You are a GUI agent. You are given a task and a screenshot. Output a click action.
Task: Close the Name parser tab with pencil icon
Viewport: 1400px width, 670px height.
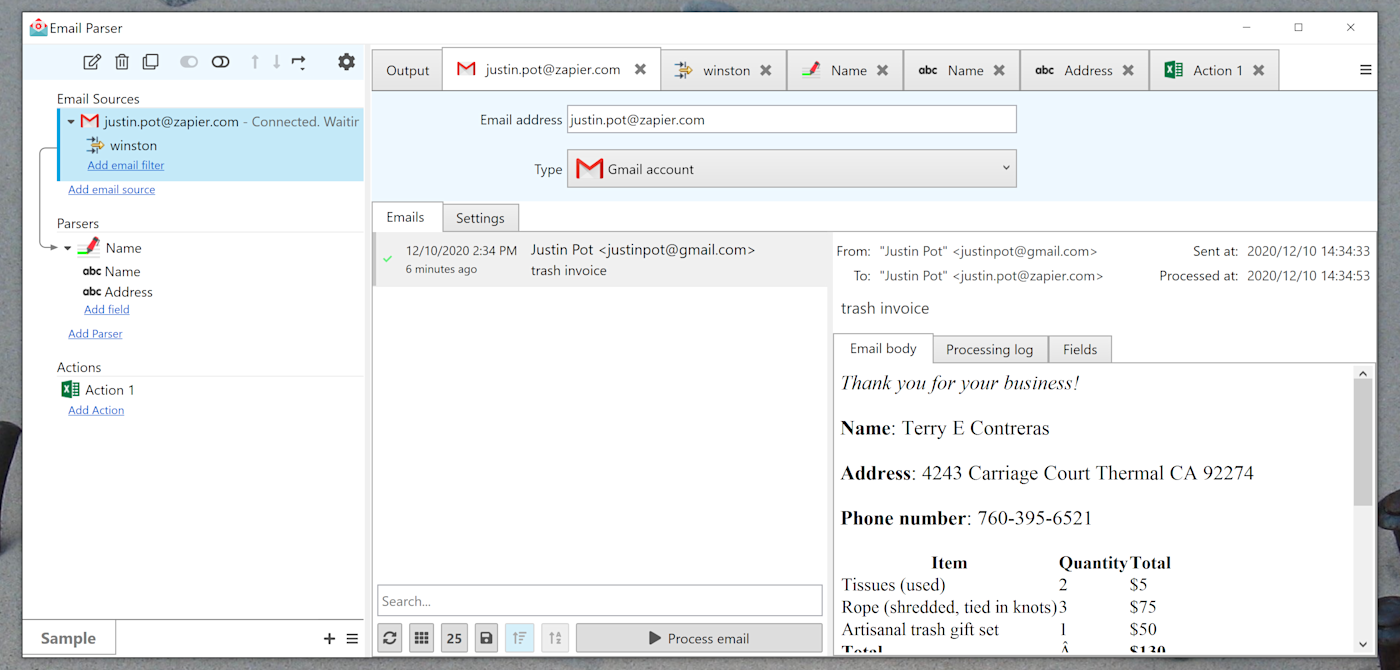click(x=883, y=70)
